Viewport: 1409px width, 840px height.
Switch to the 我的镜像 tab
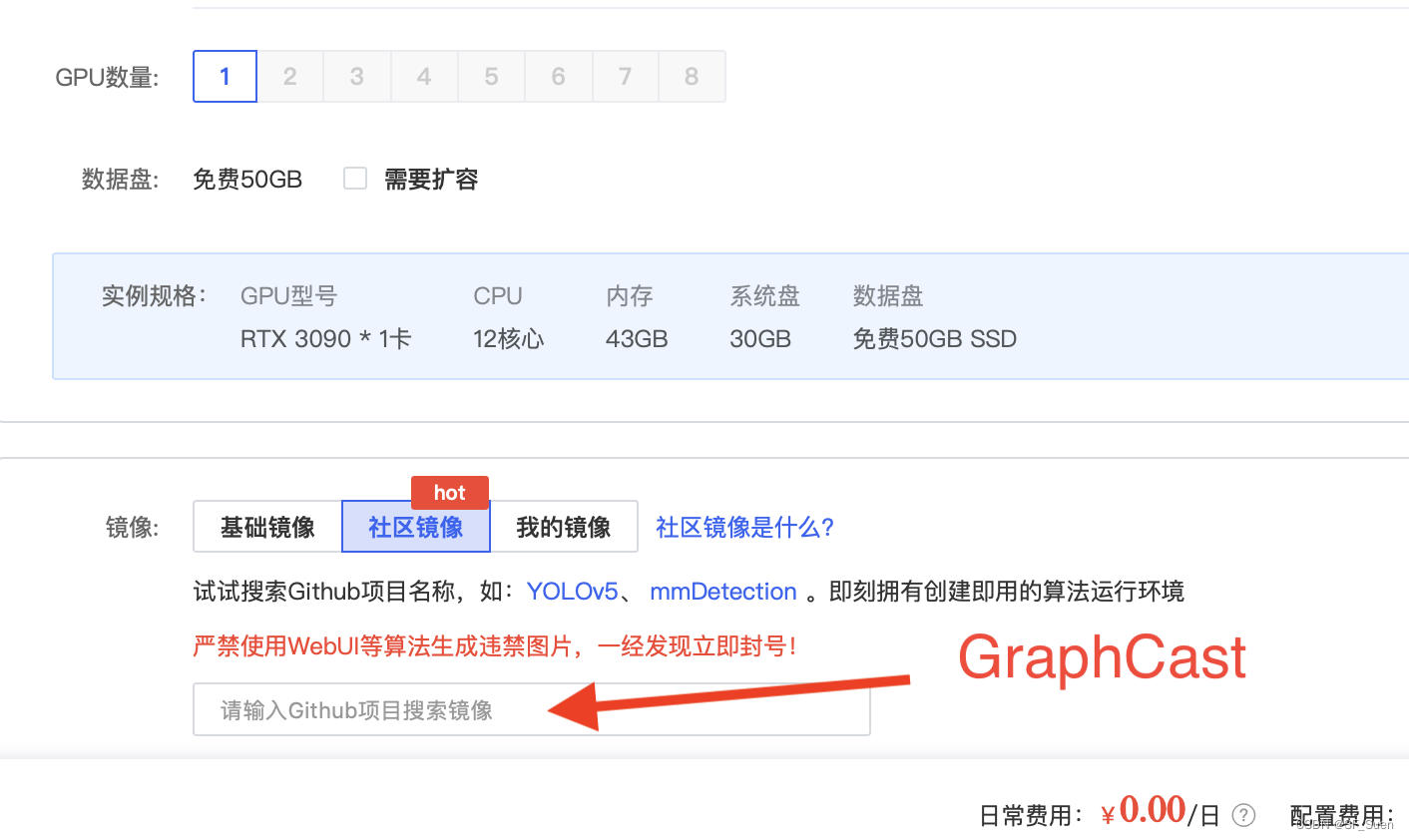tap(564, 527)
